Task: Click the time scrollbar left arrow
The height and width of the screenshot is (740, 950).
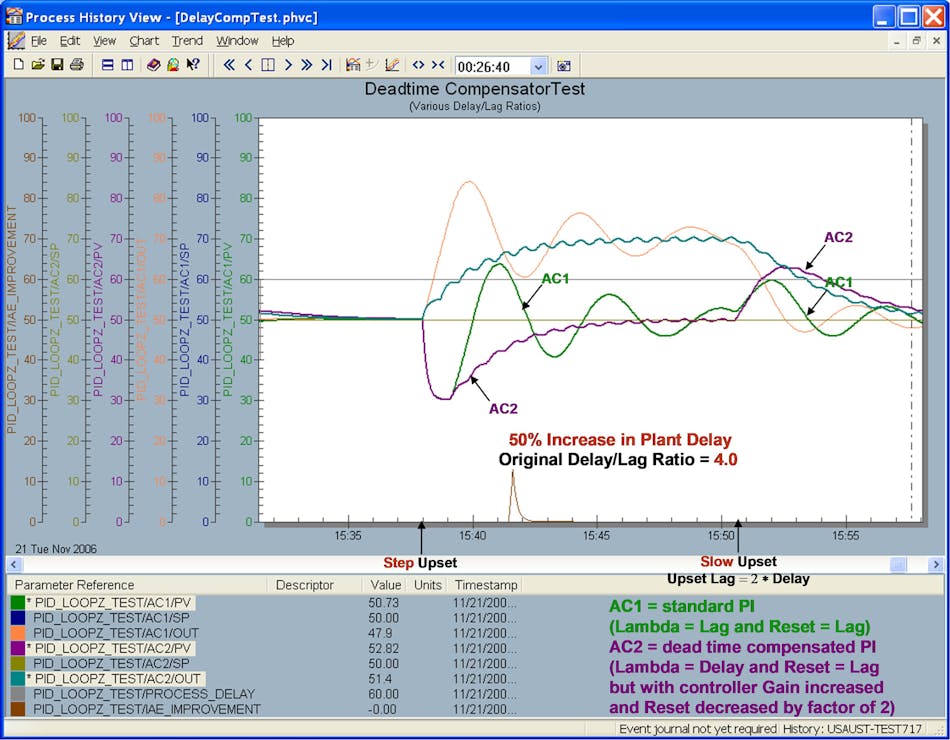Action: (x=15, y=565)
